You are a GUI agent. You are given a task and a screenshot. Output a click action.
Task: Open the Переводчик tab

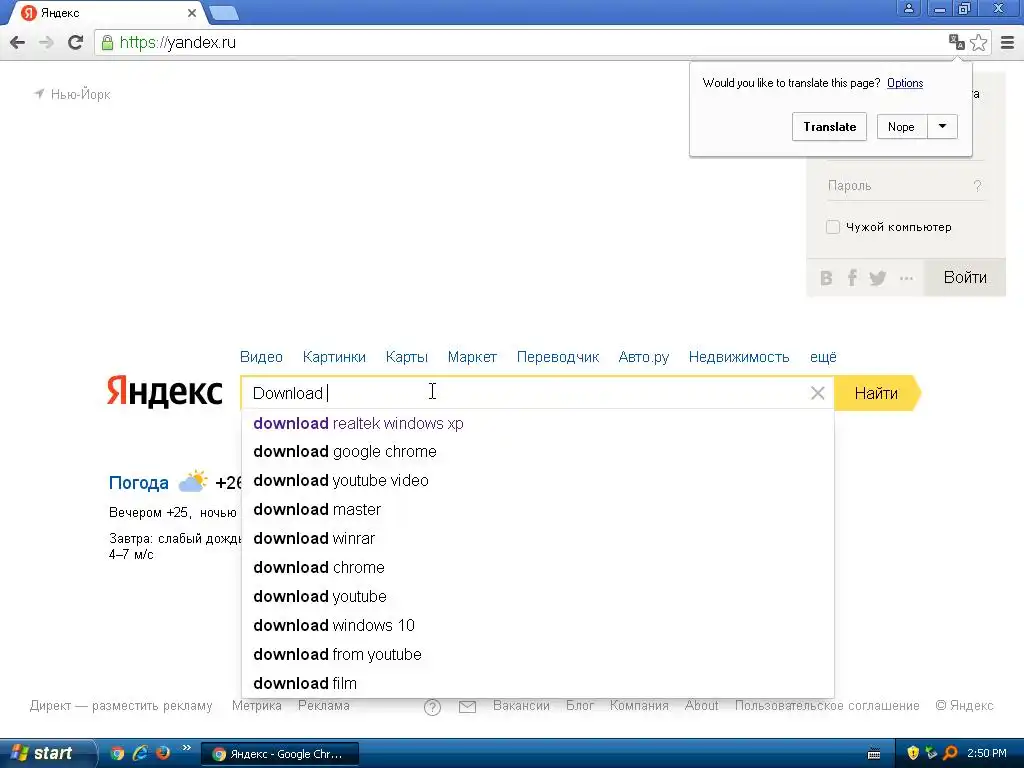(x=558, y=357)
